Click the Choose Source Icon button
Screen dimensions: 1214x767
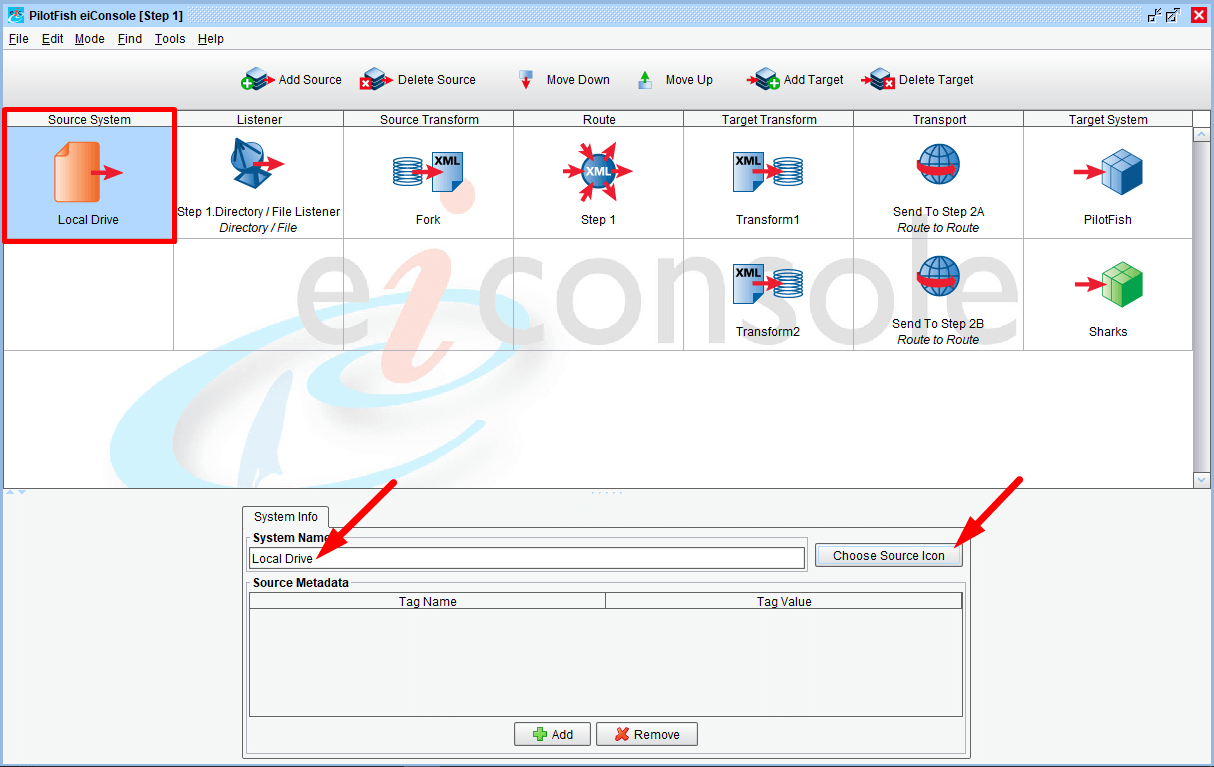pos(888,556)
